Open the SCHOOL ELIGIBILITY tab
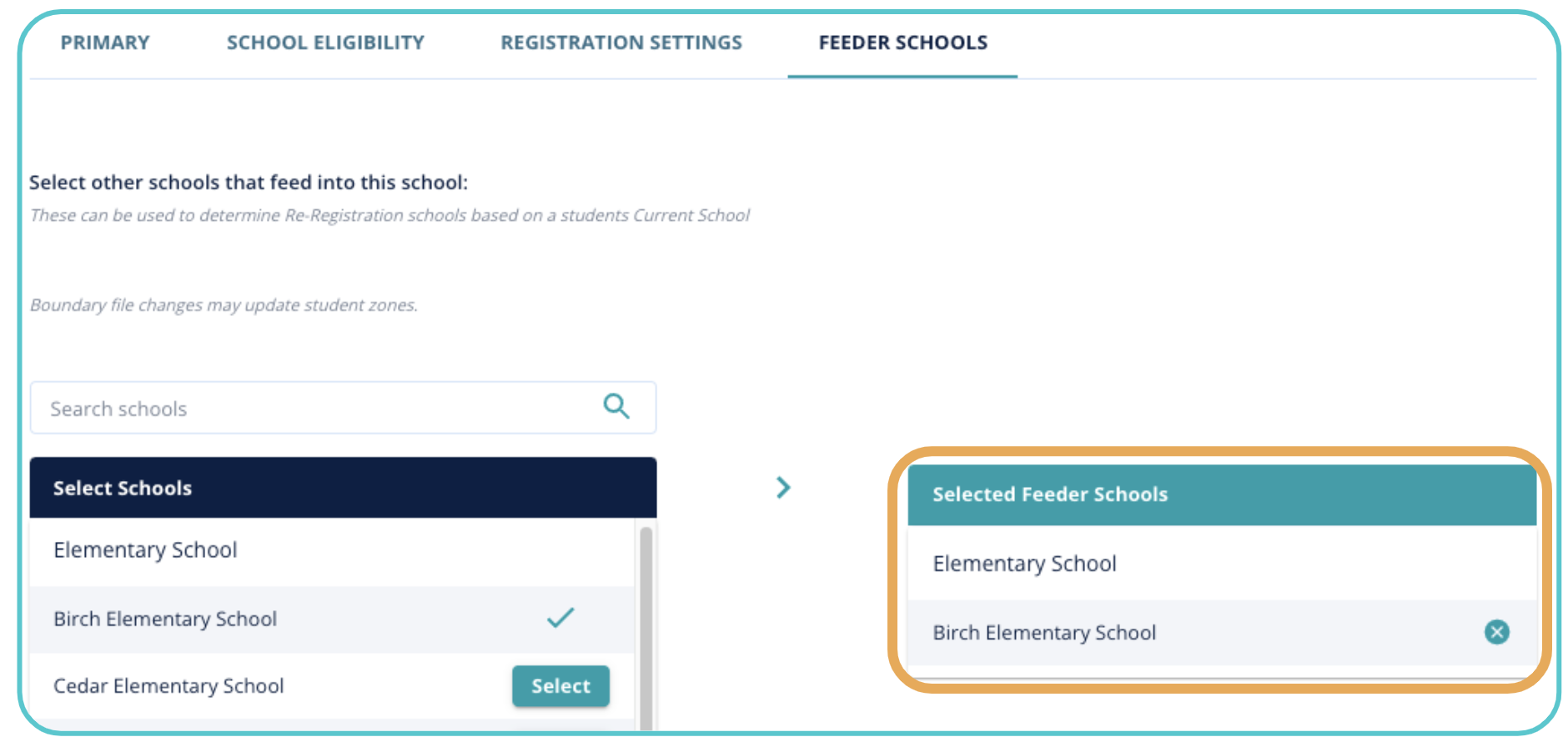Image resolution: width=1568 pixels, height=747 pixels. (325, 43)
